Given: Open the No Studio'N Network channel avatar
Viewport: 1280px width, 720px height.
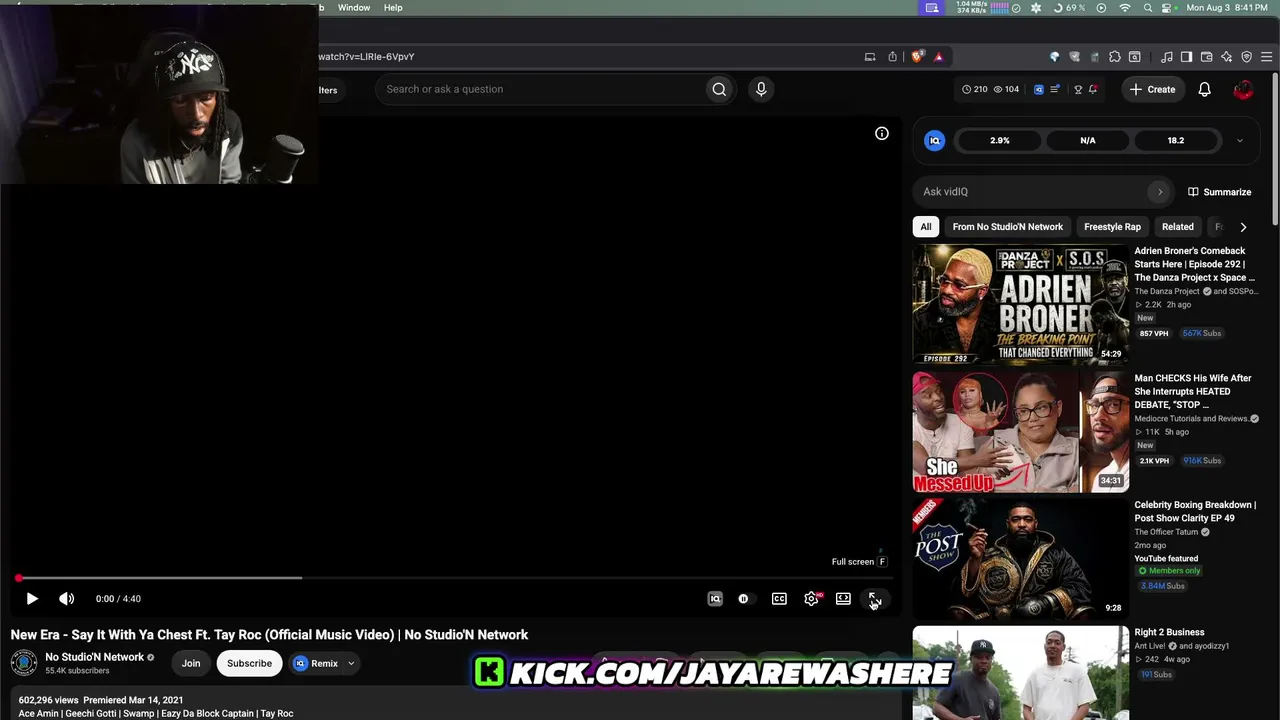Looking at the screenshot, I should (x=24, y=663).
